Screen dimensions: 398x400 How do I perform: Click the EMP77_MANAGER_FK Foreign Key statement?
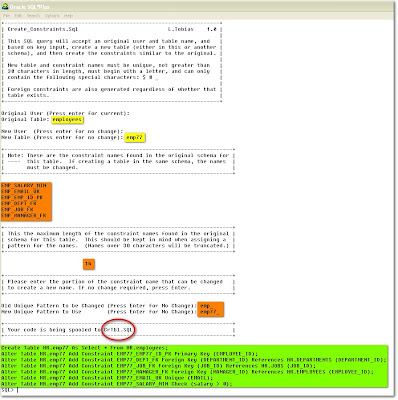point(187,372)
